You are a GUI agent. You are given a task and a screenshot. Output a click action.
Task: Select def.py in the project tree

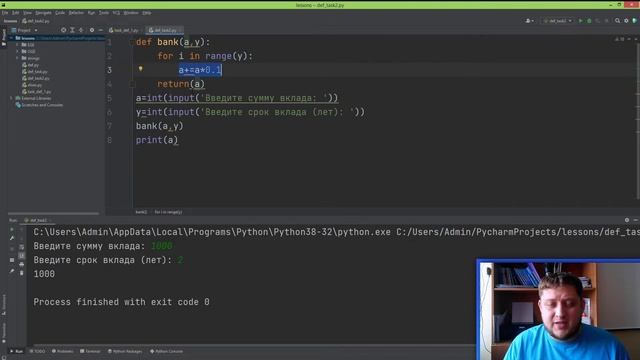click(x=31, y=65)
